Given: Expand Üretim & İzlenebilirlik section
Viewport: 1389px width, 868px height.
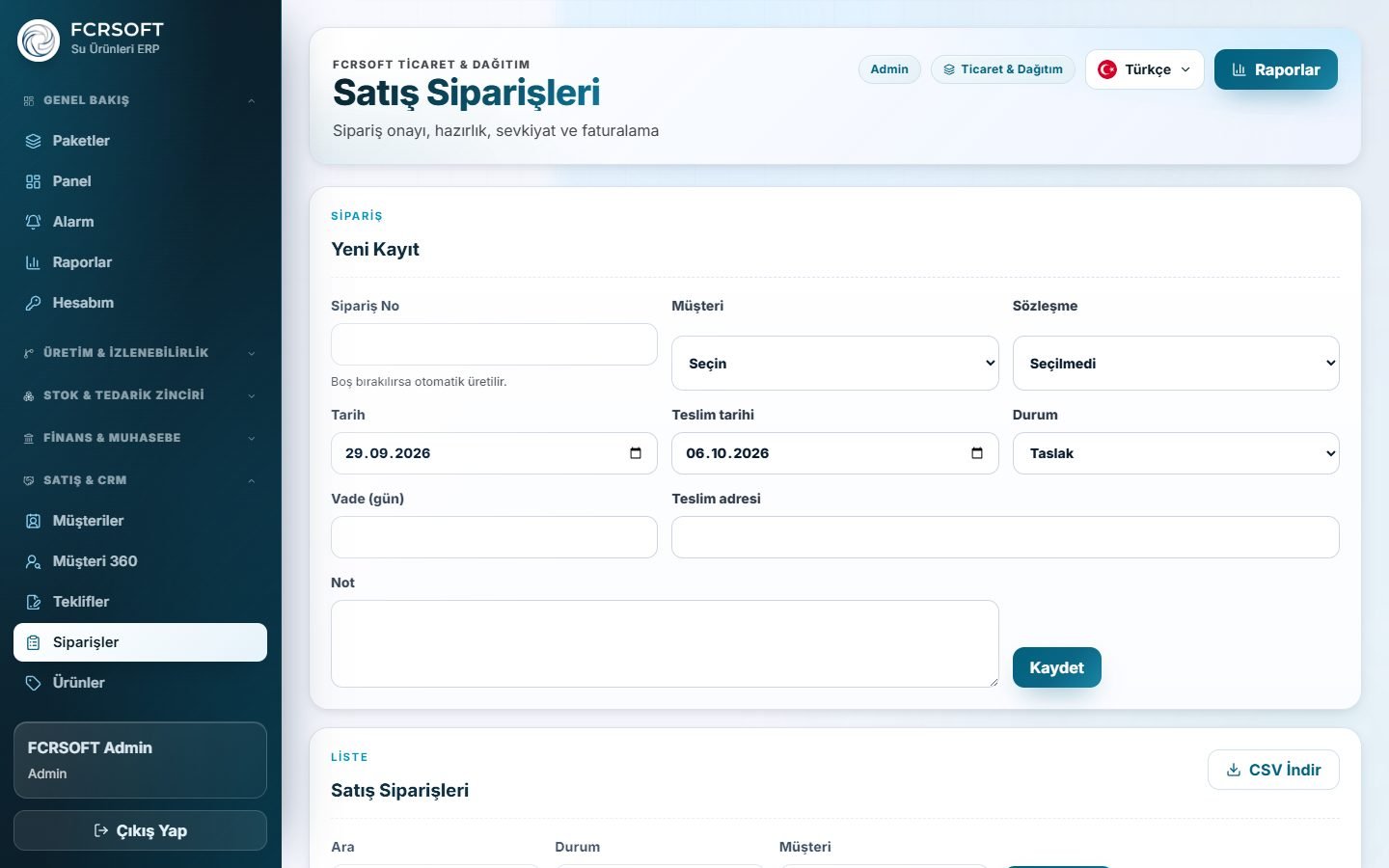Looking at the screenshot, I should [x=141, y=353].
